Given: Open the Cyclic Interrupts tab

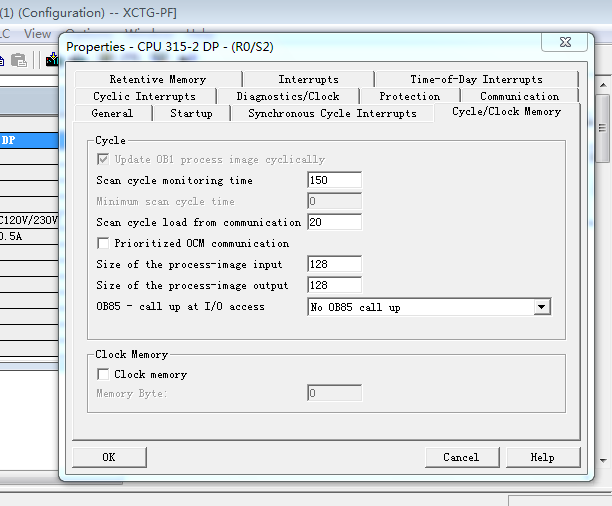Looking at the screenshot, I should (x=145, y=96).
